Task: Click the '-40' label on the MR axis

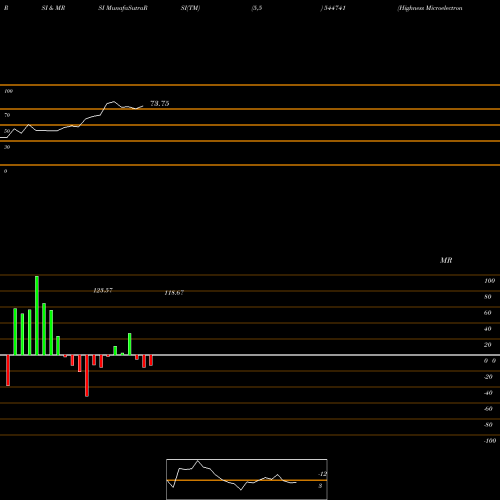Action: coord(488,393)
